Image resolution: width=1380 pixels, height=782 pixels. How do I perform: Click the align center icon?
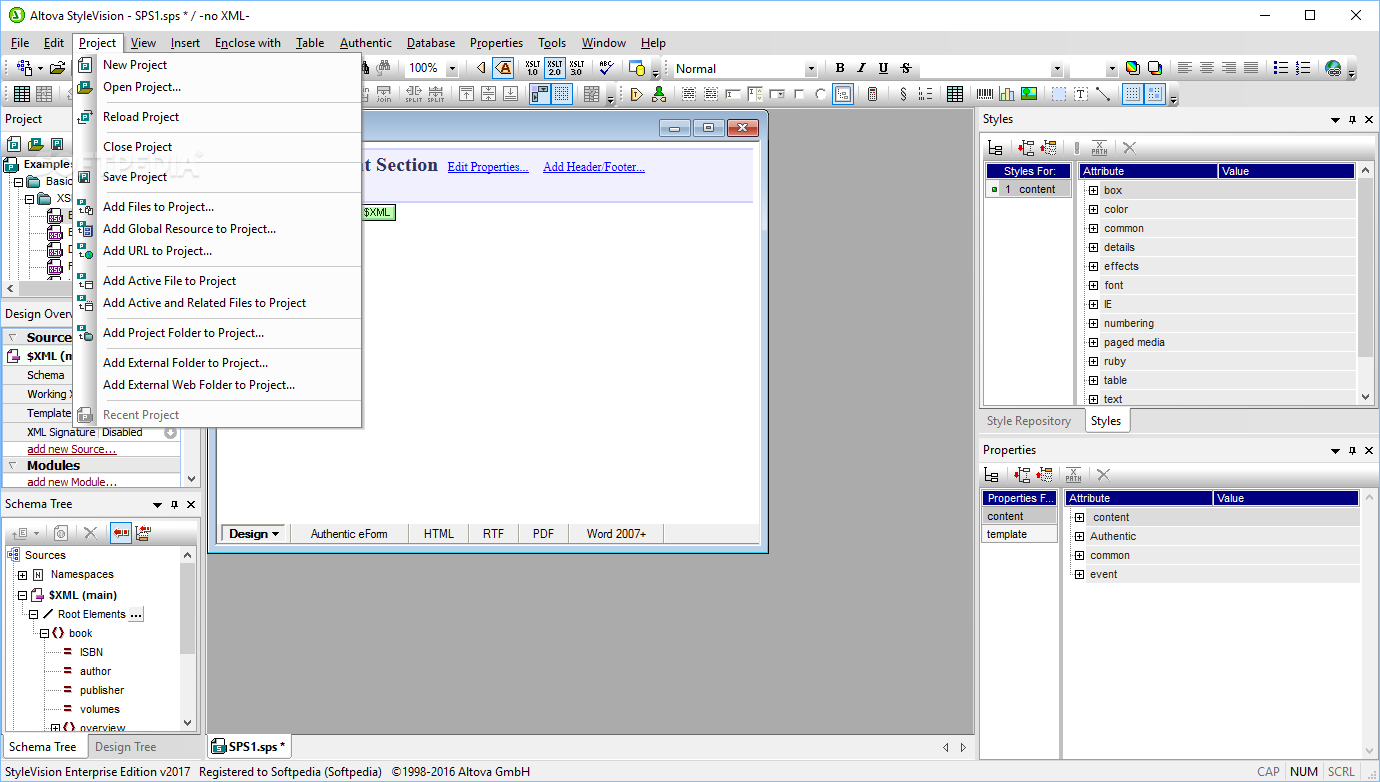(x=1207, y=68)
